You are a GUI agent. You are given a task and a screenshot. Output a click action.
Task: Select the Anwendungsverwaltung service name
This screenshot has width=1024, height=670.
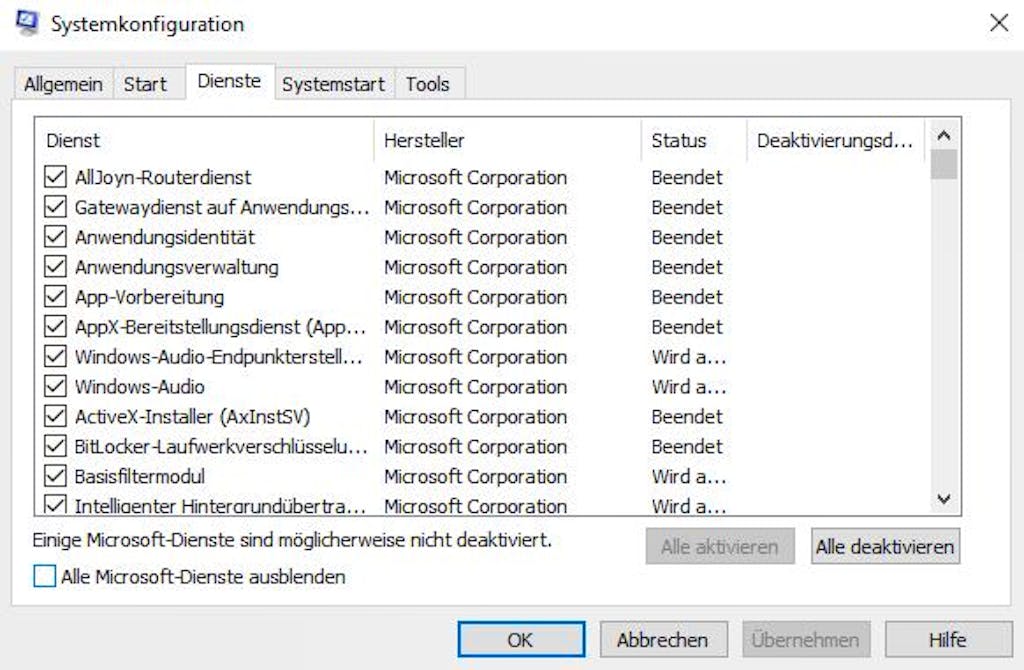click(176, 267)
